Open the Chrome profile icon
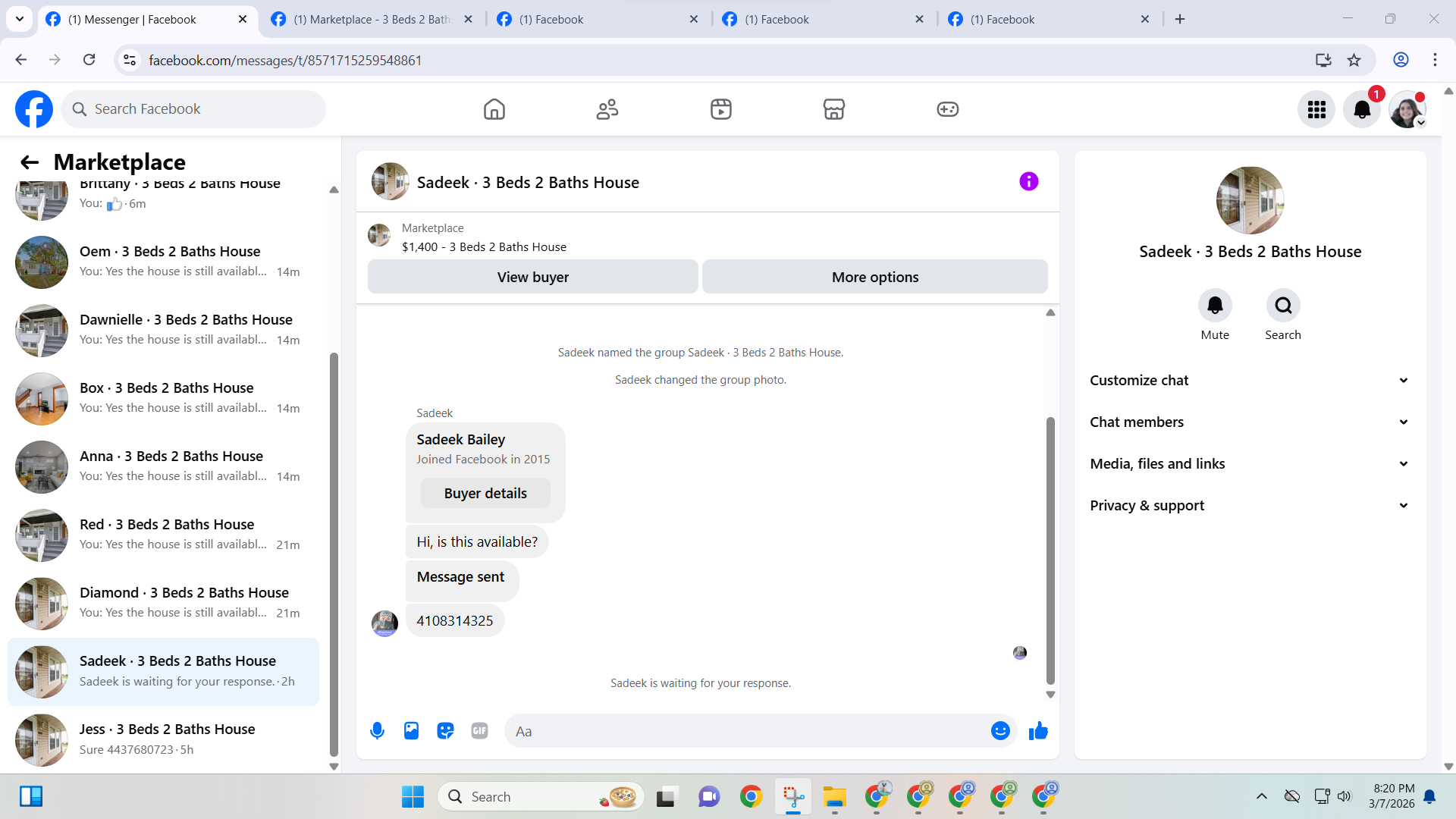 (1401, 60)
